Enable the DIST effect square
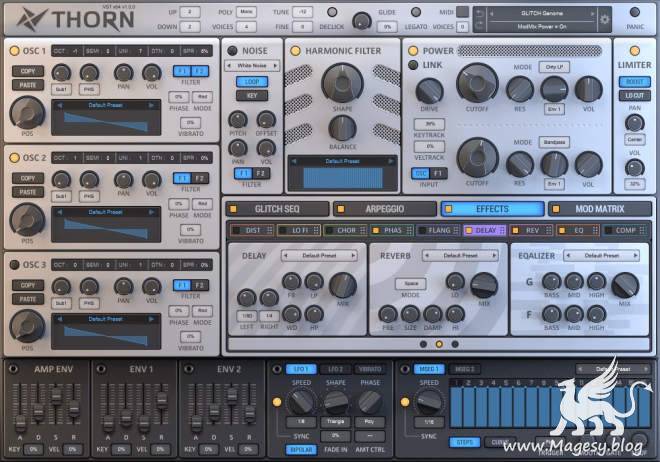660x462 pixels. (x=237, y=230)
